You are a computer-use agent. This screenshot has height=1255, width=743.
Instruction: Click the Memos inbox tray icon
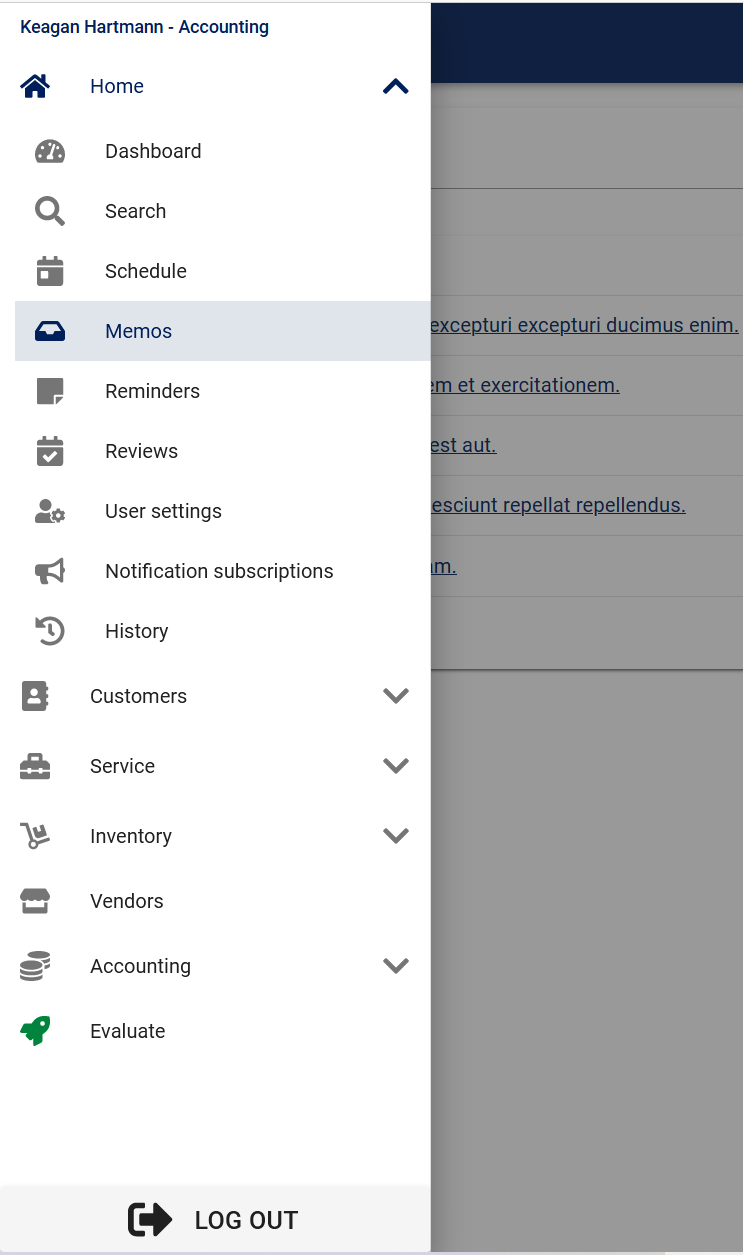50,331
